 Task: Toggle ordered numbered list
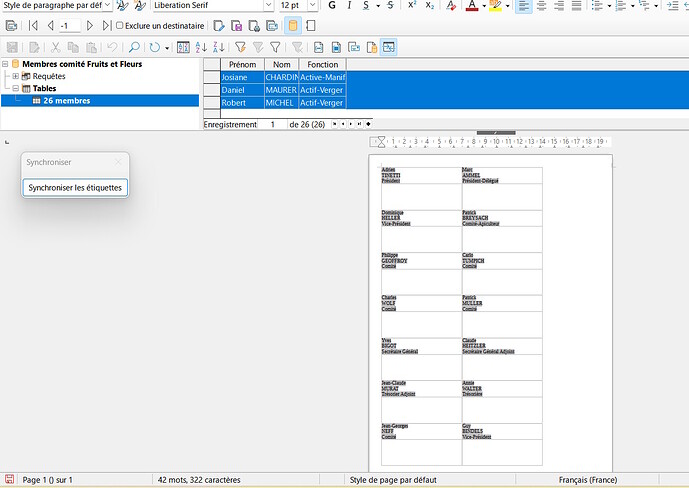point(620,5)
